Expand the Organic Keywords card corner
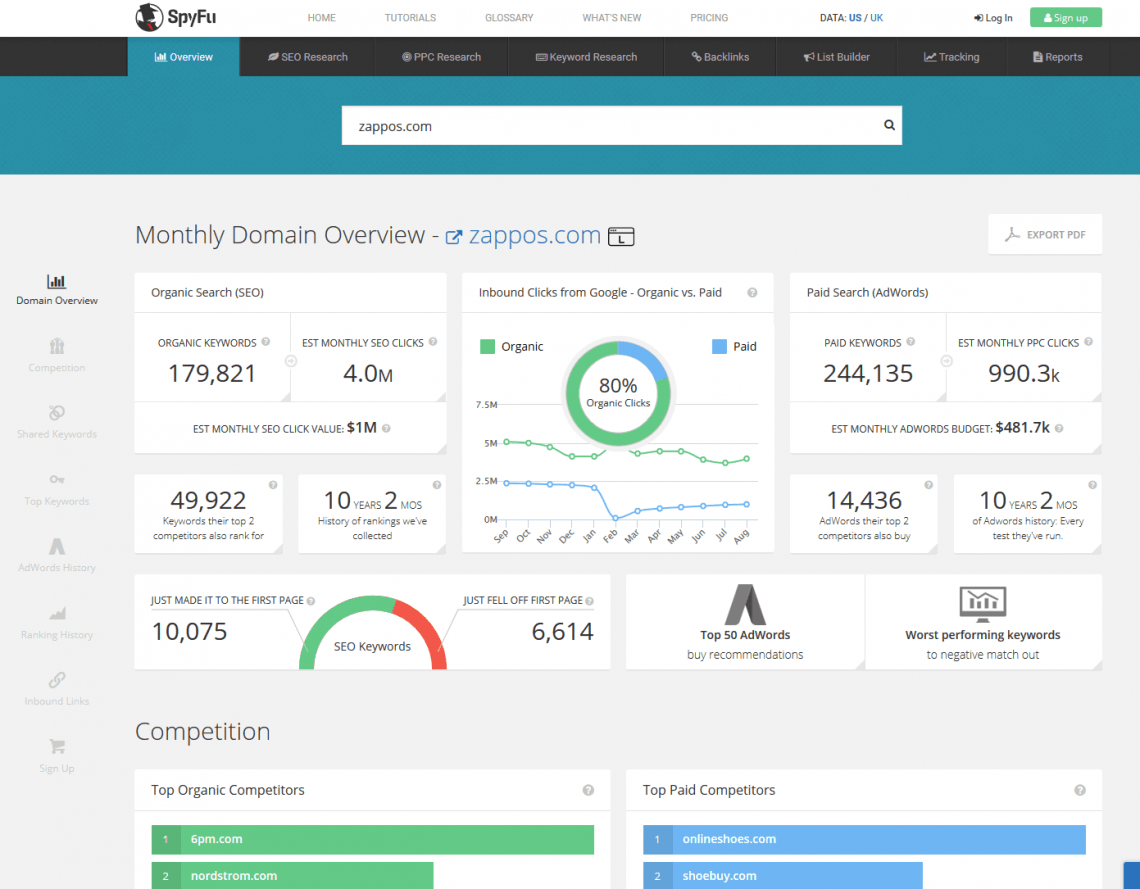Screen dimensions: 1140x889 point(283,396)
